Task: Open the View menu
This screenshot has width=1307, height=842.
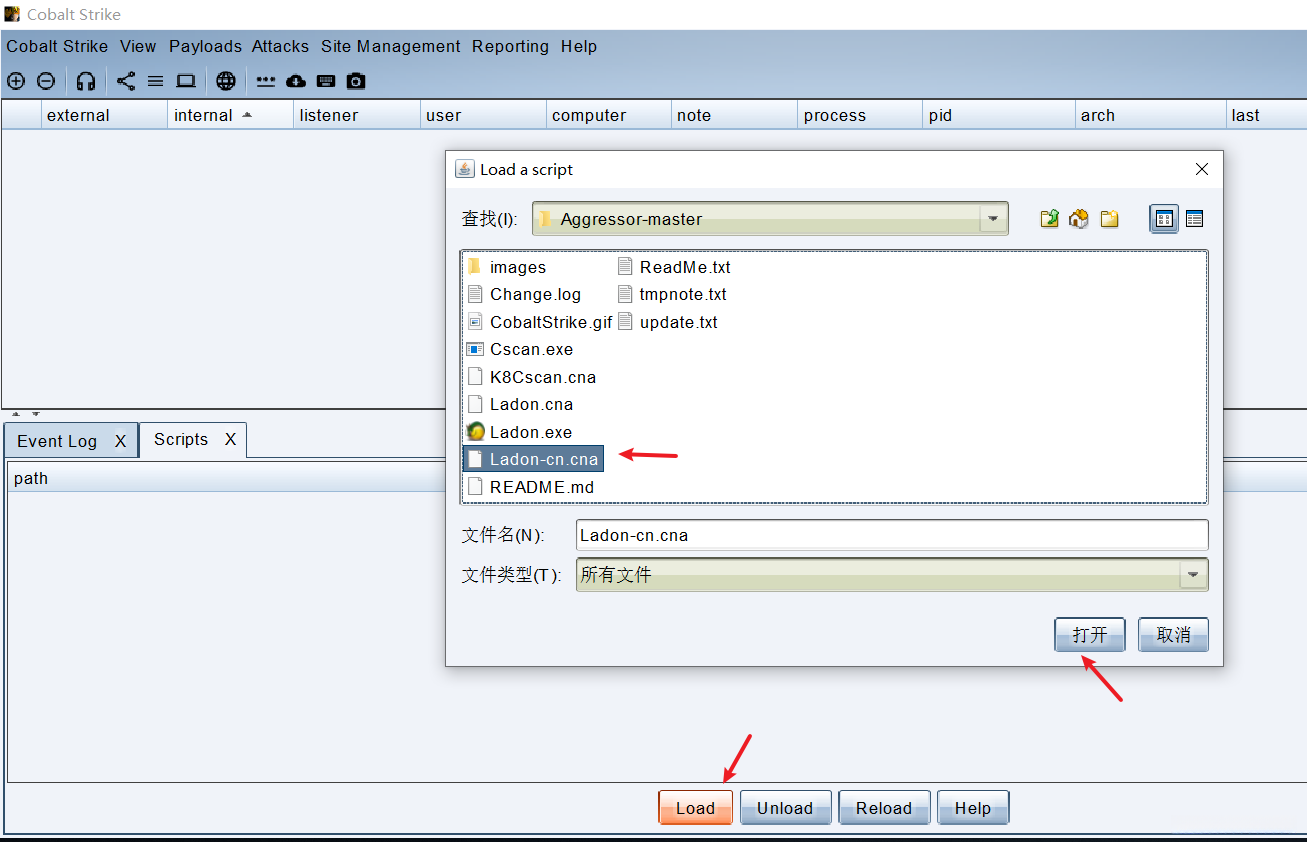Action: (x=138, y=46)
